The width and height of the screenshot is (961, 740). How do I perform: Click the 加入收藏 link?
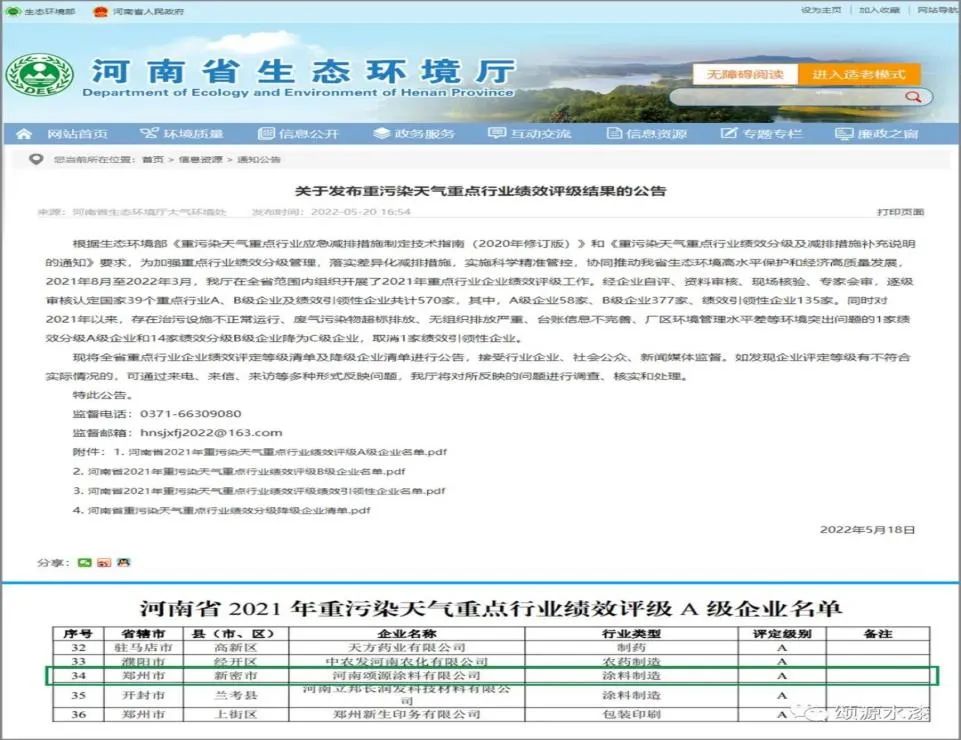coord(879,10)
